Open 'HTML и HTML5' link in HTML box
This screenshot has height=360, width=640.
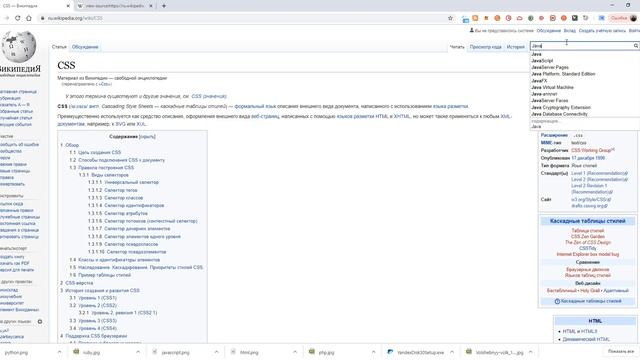pos(580,331)
